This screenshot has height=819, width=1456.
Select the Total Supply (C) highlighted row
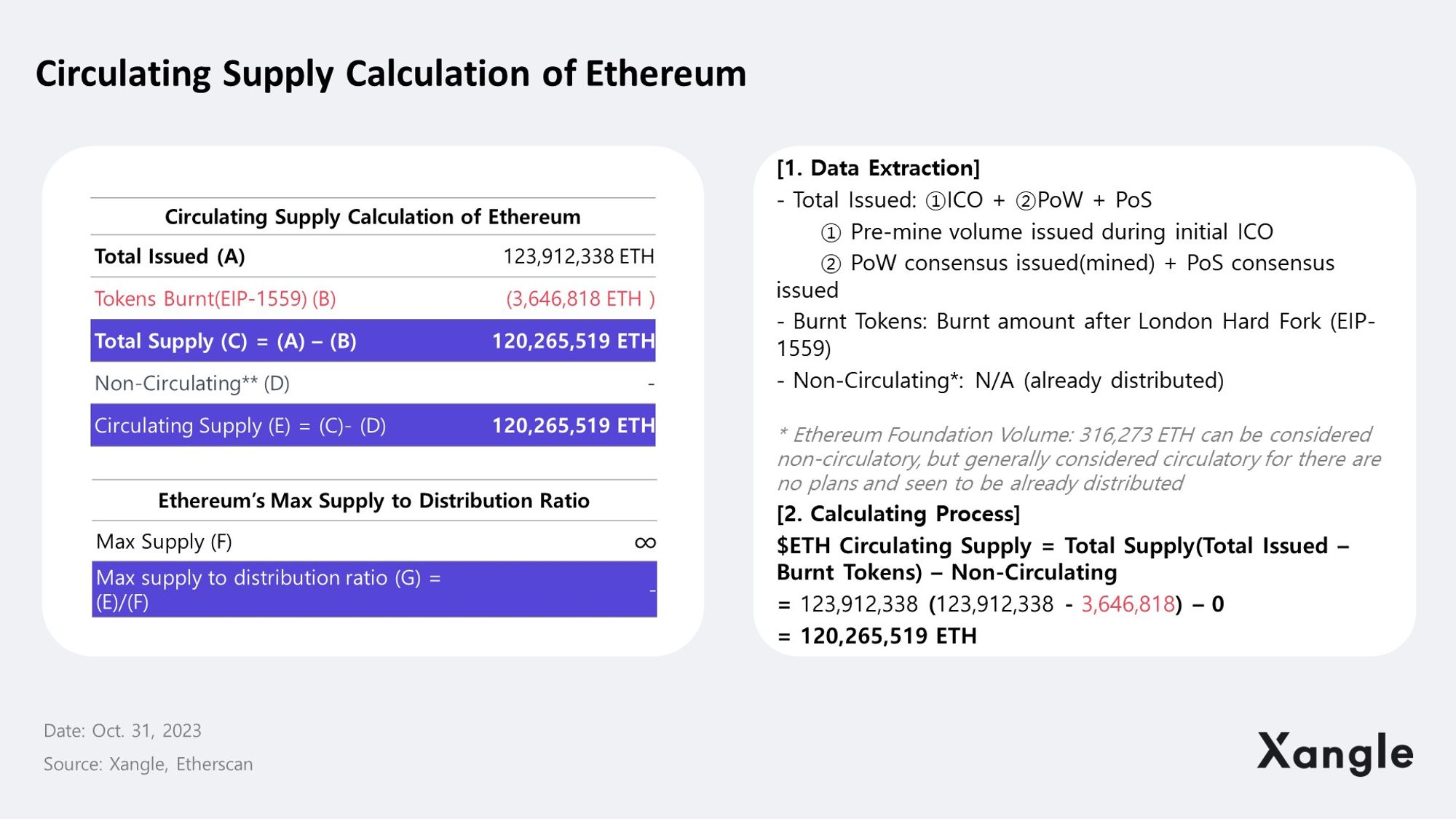point(373,341)
